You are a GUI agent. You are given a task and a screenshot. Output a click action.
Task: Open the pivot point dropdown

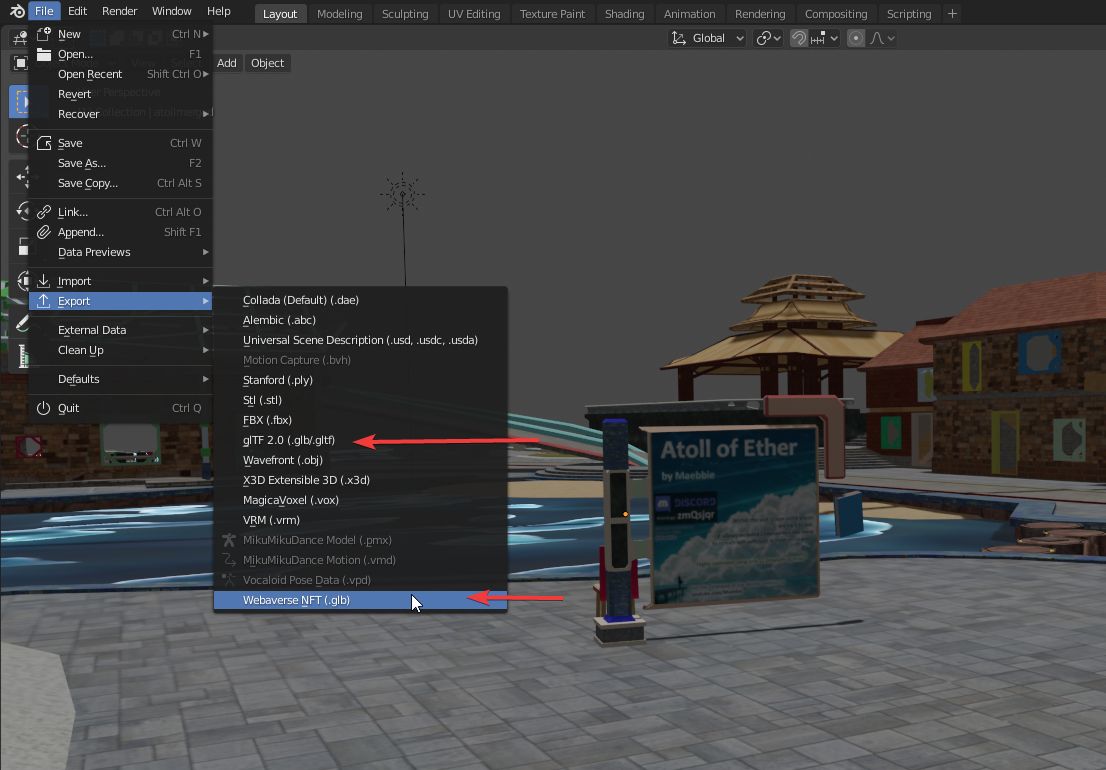[769, 38]
